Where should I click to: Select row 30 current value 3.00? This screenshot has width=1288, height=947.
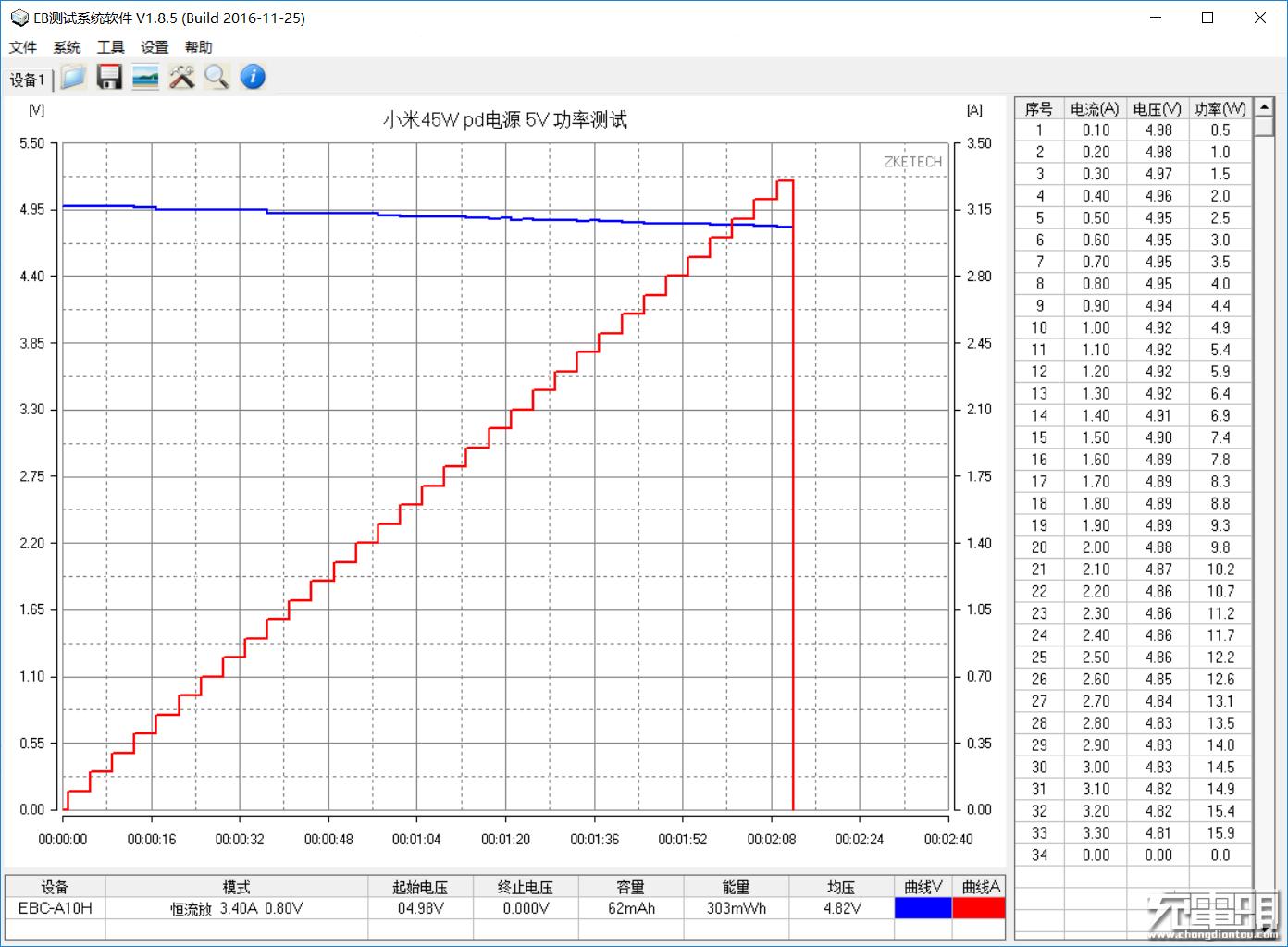pos(1096,768)
